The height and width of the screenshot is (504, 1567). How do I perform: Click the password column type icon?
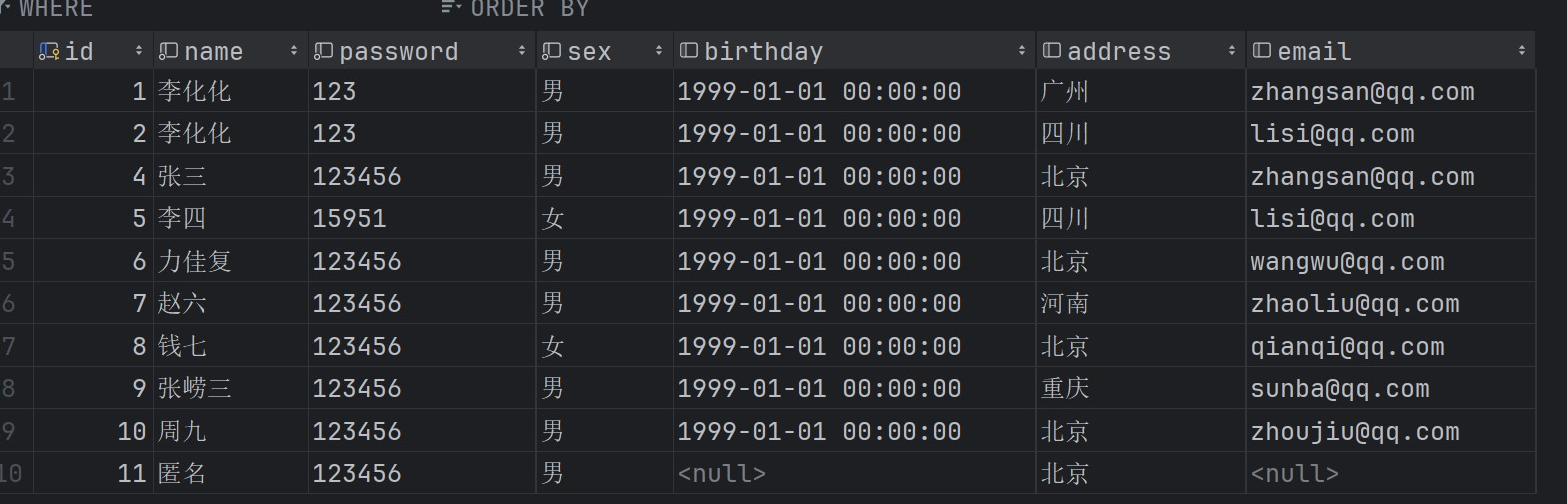(x=323, y=51)
